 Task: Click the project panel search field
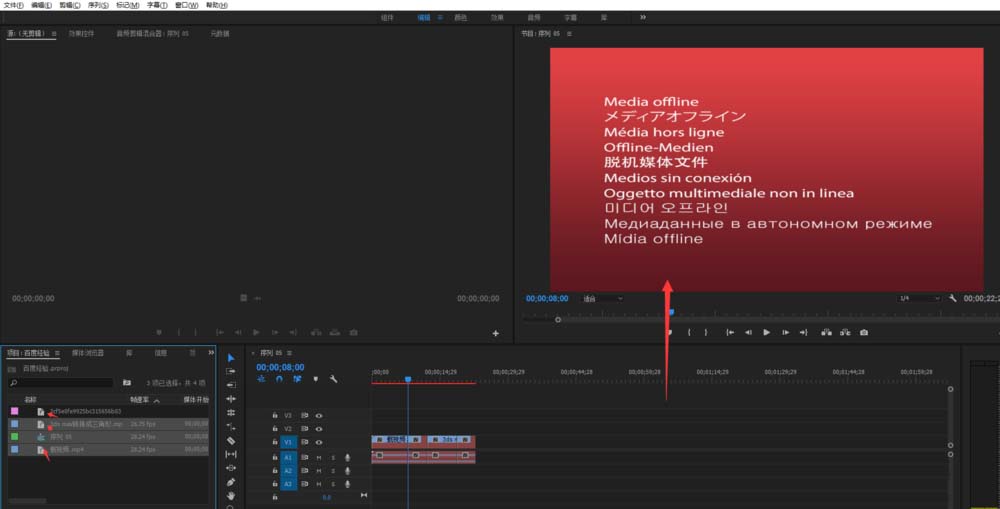61,383
